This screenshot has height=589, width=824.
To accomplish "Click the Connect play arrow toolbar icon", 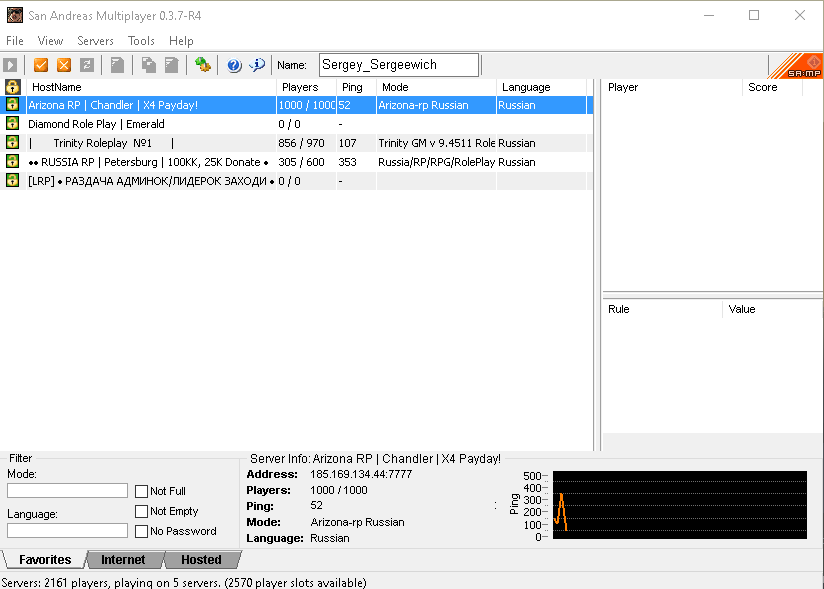I will coord(10,65).
